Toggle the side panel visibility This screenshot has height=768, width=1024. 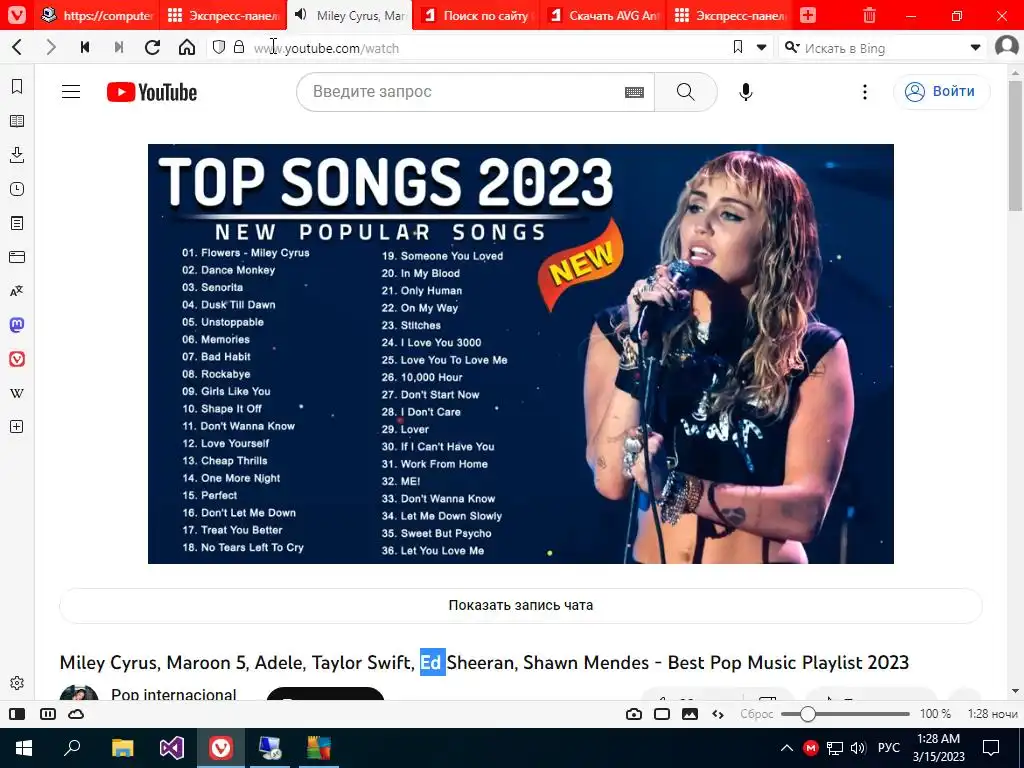17,714
